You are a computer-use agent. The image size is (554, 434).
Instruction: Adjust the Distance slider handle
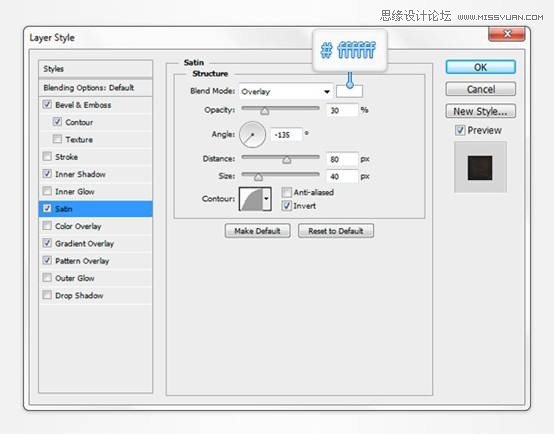(287, 160)
